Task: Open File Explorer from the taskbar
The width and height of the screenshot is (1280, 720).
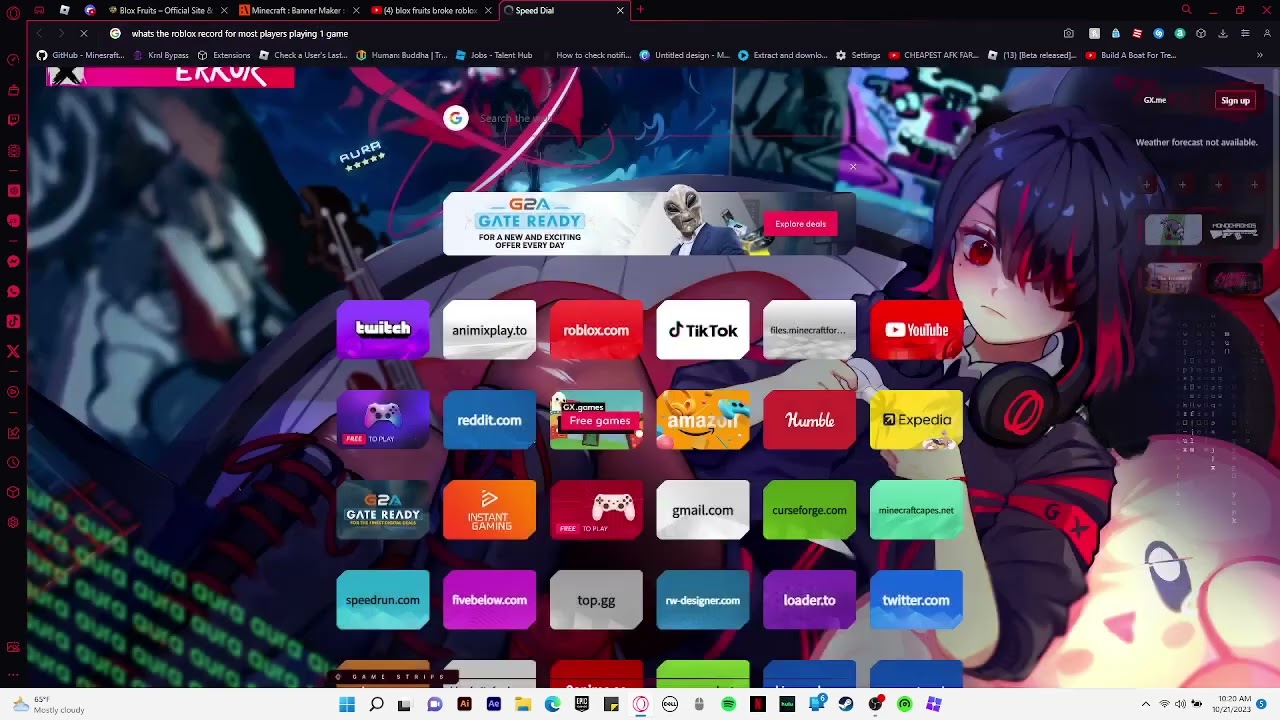Action: coord(522,704)
